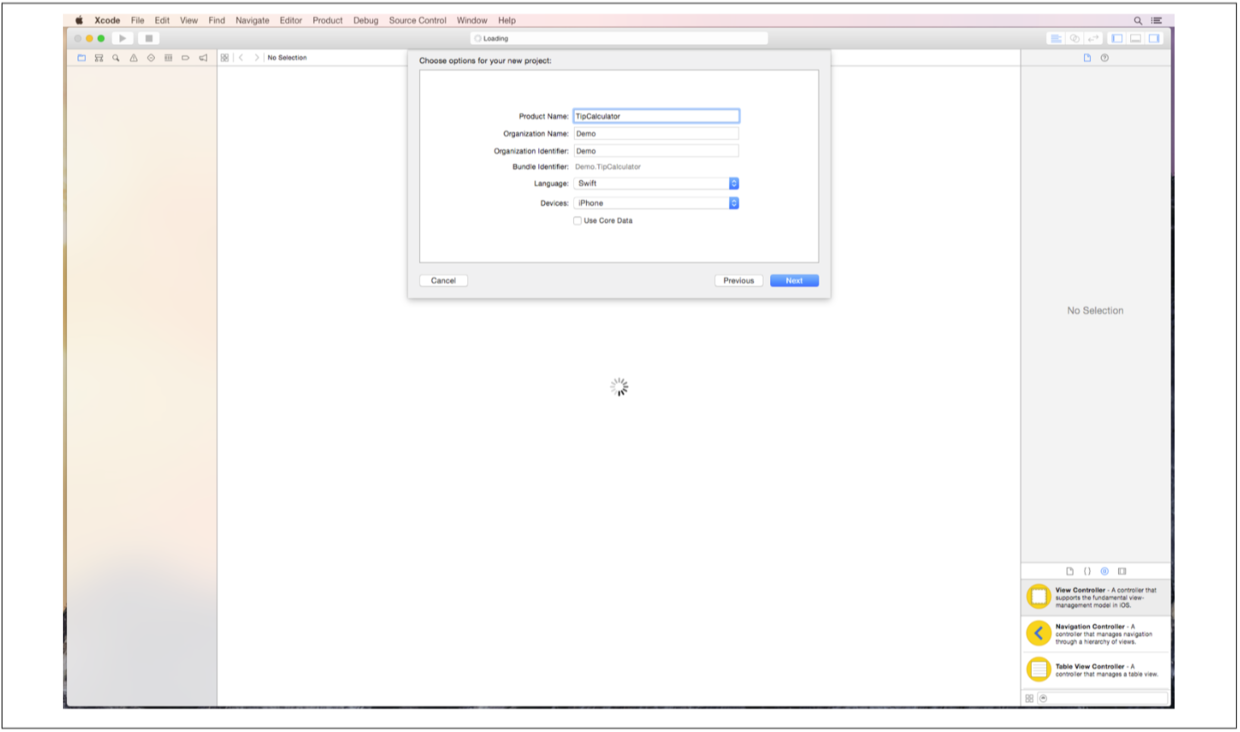This screenshot has height=732, width=1240.
Task: Enable the Use Core Data checkbox
Action: click(577, 221)
